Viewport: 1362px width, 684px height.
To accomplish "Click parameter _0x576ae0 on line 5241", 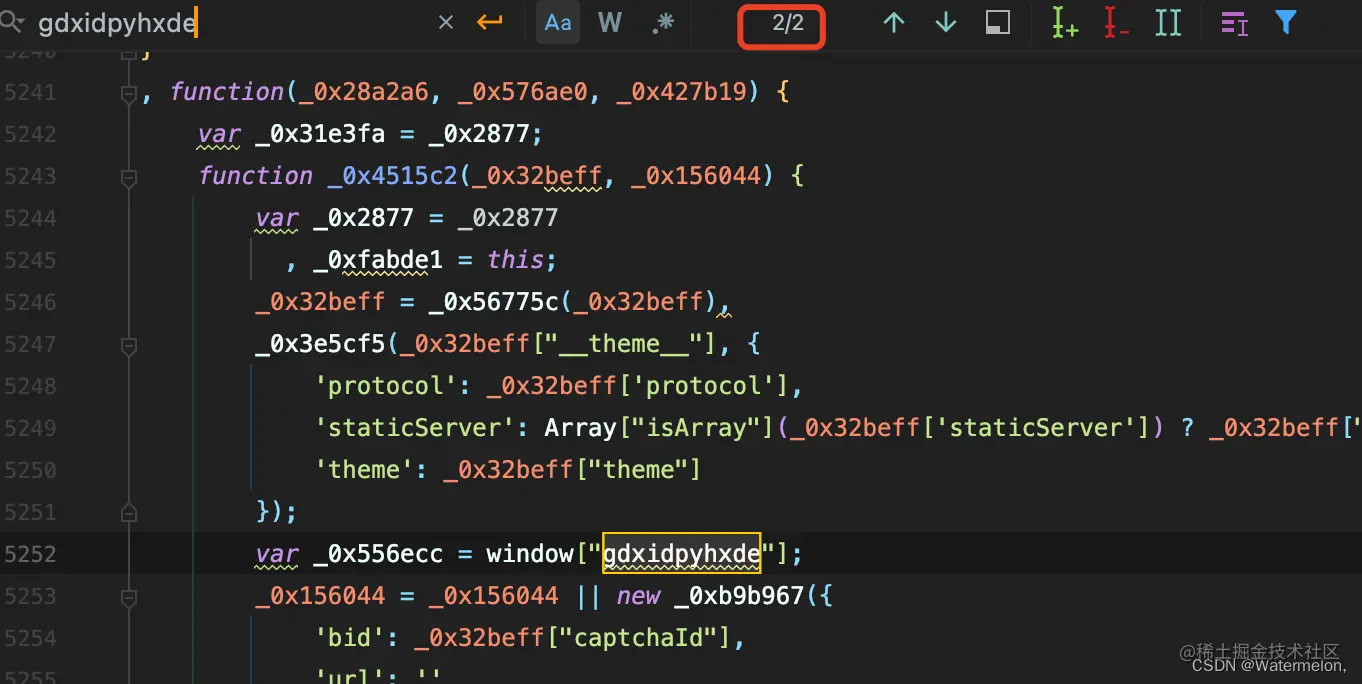I will [523, 92].
